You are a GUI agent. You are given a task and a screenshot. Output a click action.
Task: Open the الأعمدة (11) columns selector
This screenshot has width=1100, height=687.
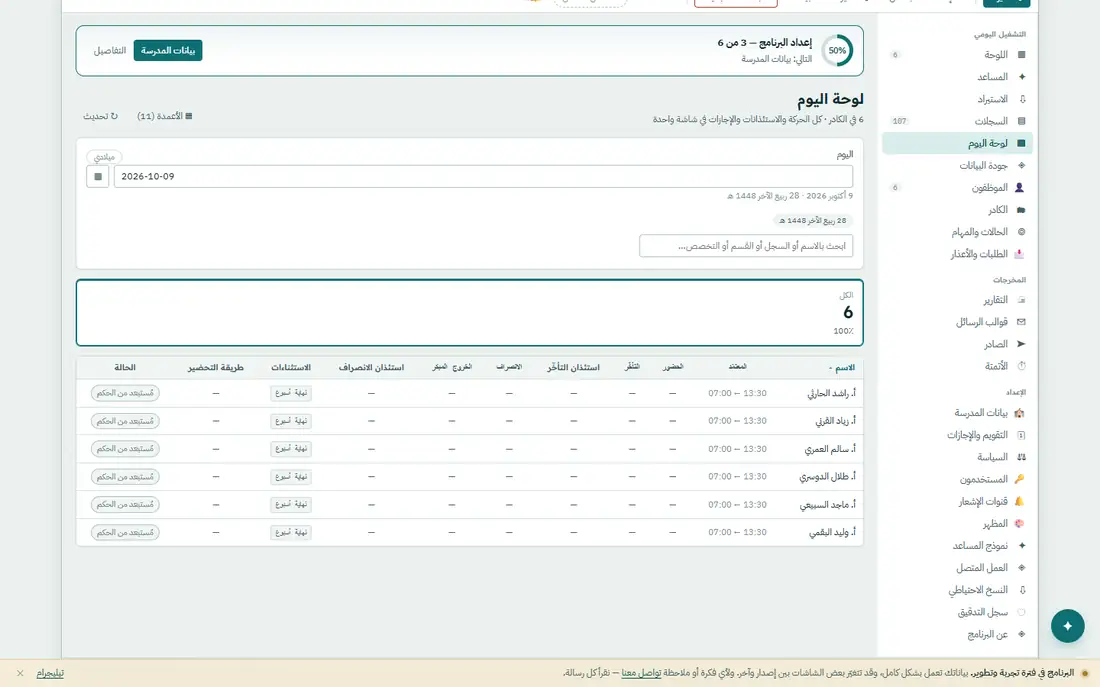[x=165, y=116]
